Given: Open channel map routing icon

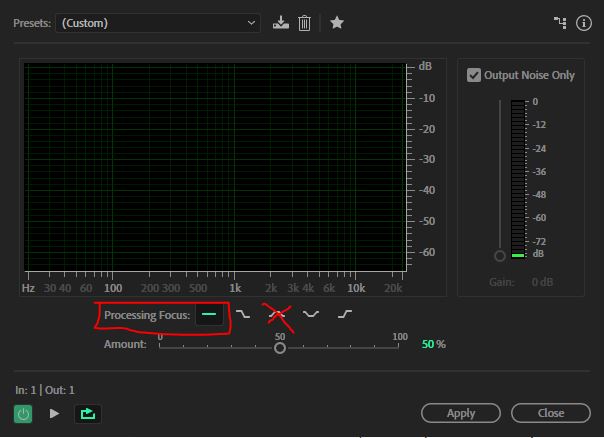Looking at the screenshot, I should coord(560,23).
